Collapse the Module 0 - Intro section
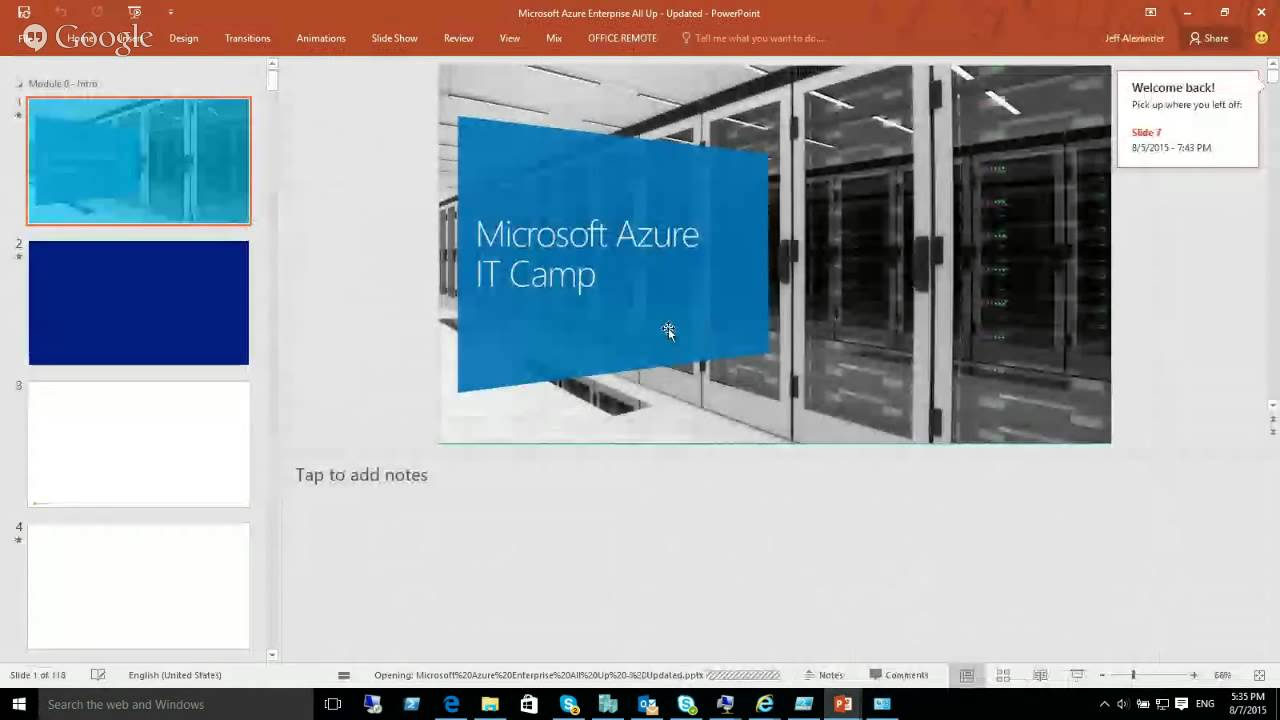Viewport: 1280px width, 720px height. (19, 84)
